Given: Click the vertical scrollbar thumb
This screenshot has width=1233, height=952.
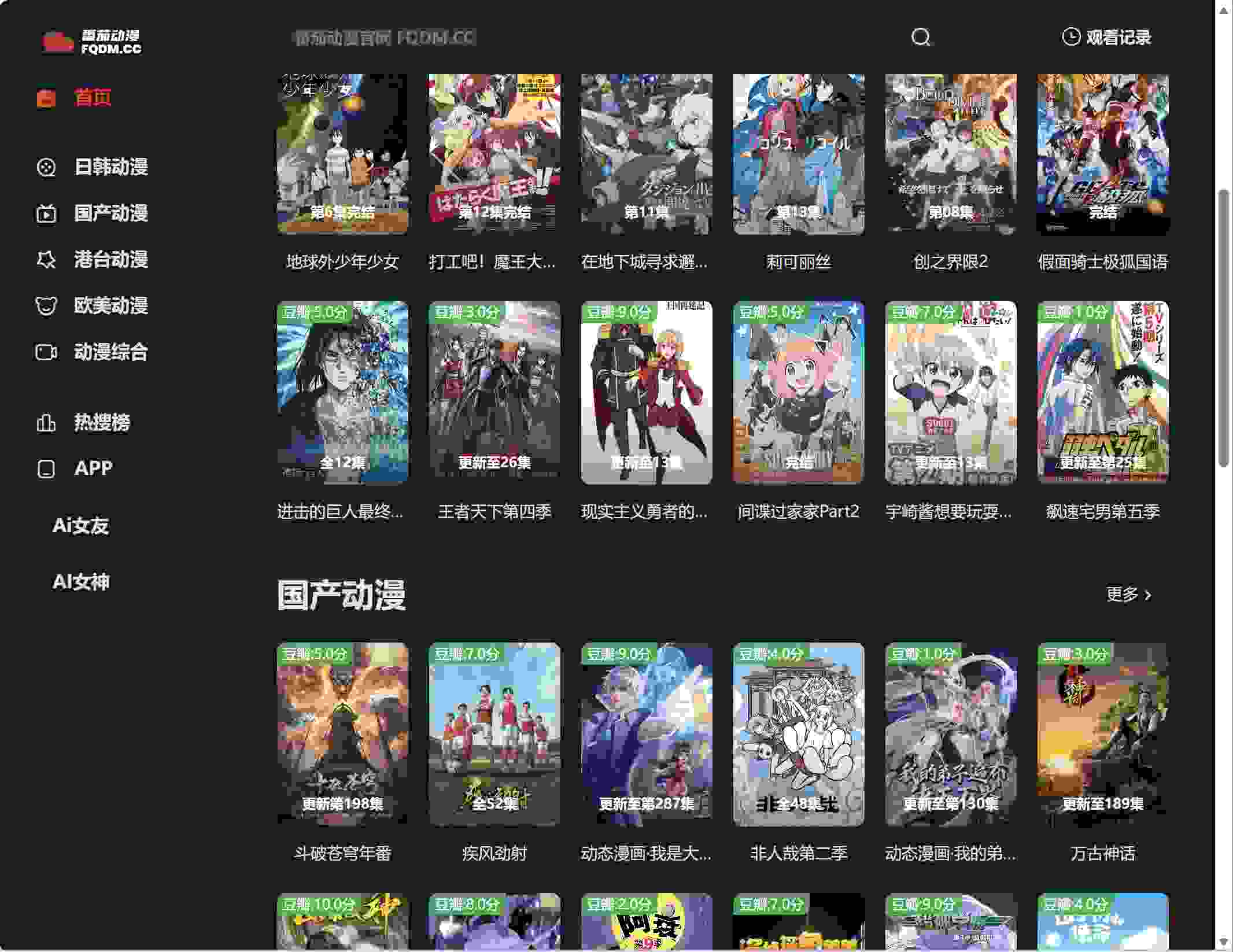Looking at the screenshot, I should pyautogui.click(x=1223, y=328).
